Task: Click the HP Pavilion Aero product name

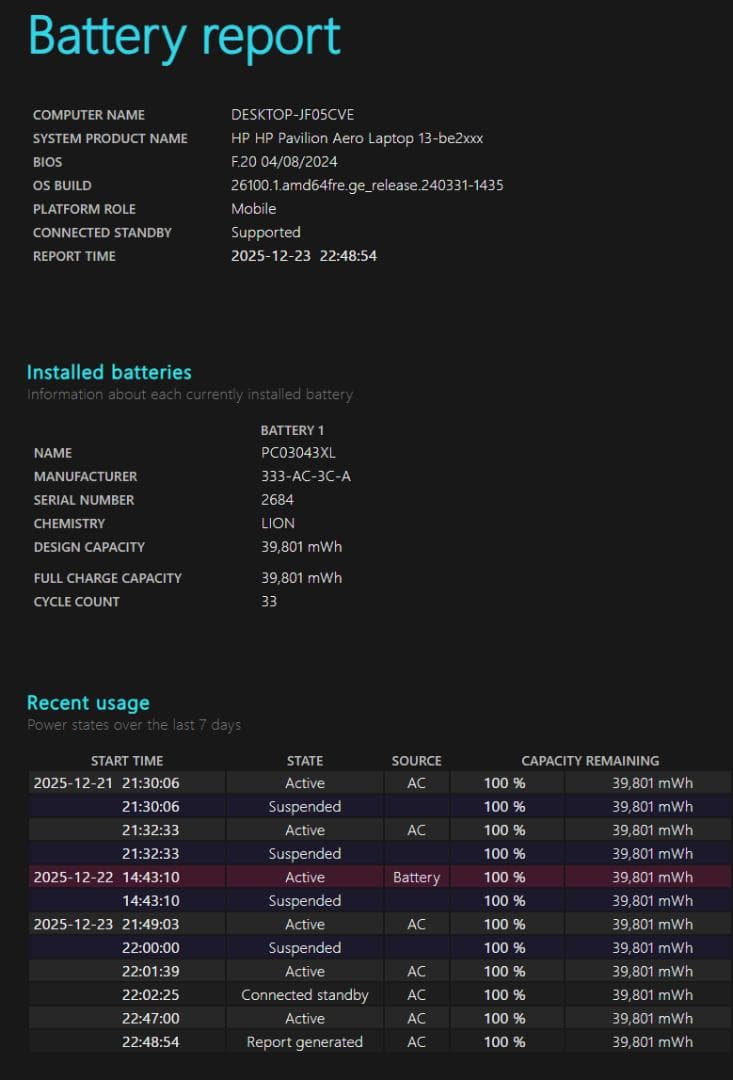Action: [357, 138]
